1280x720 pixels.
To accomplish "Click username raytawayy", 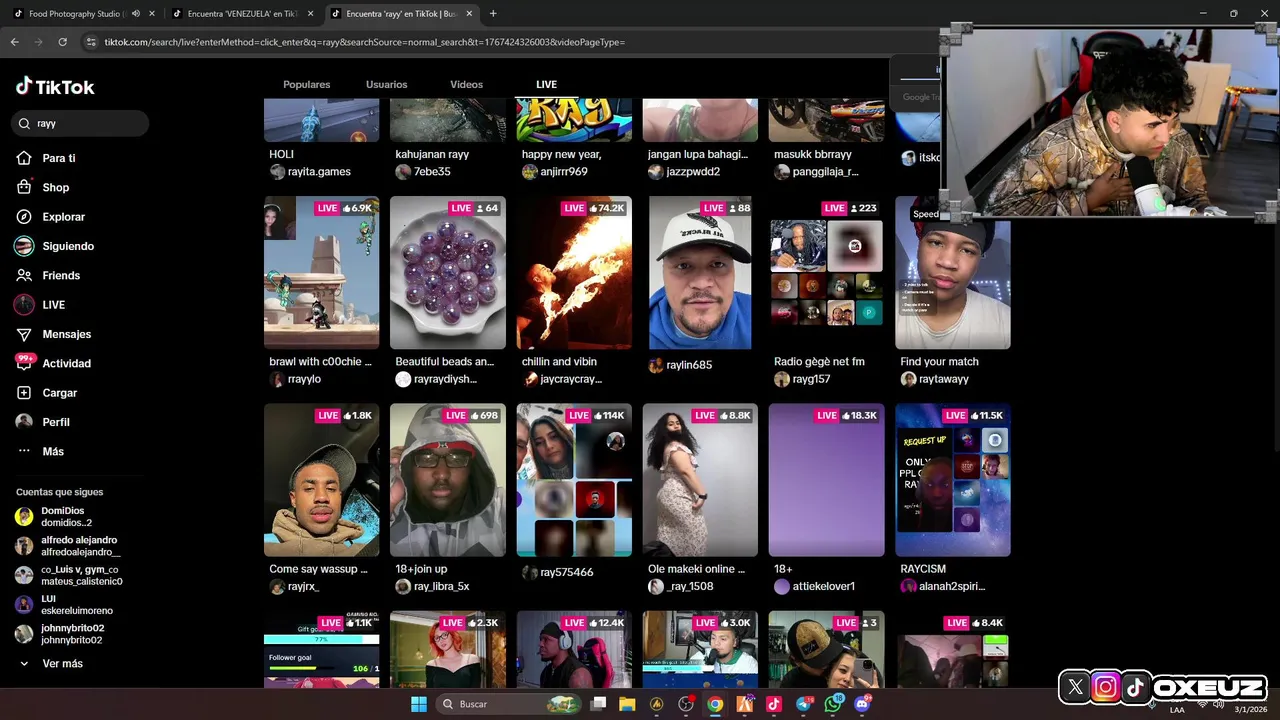I will point(944,379).
